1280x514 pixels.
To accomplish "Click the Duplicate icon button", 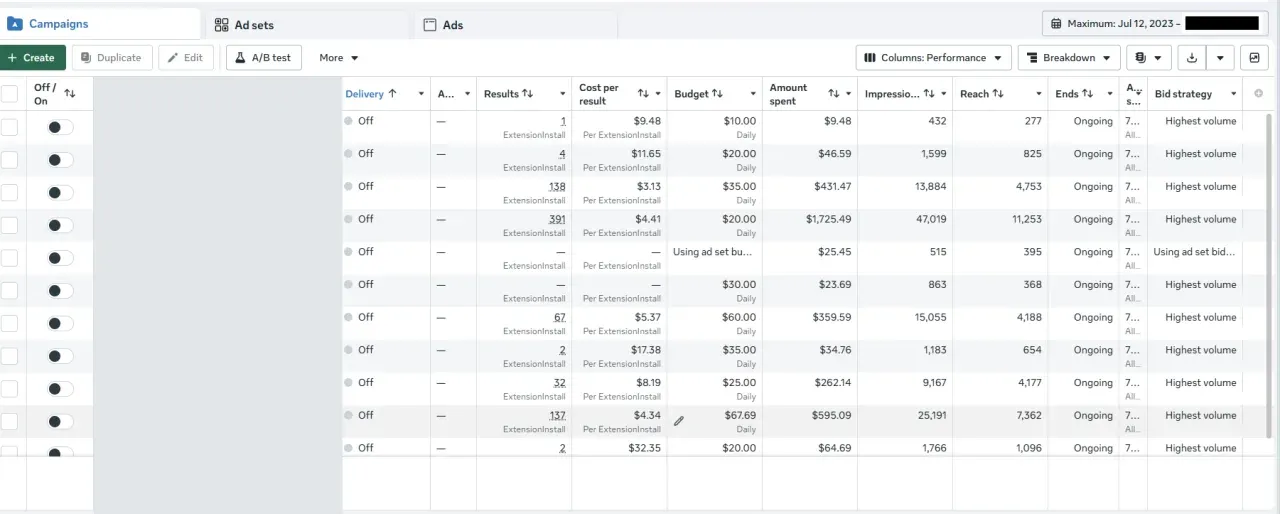I will point(112,58).
